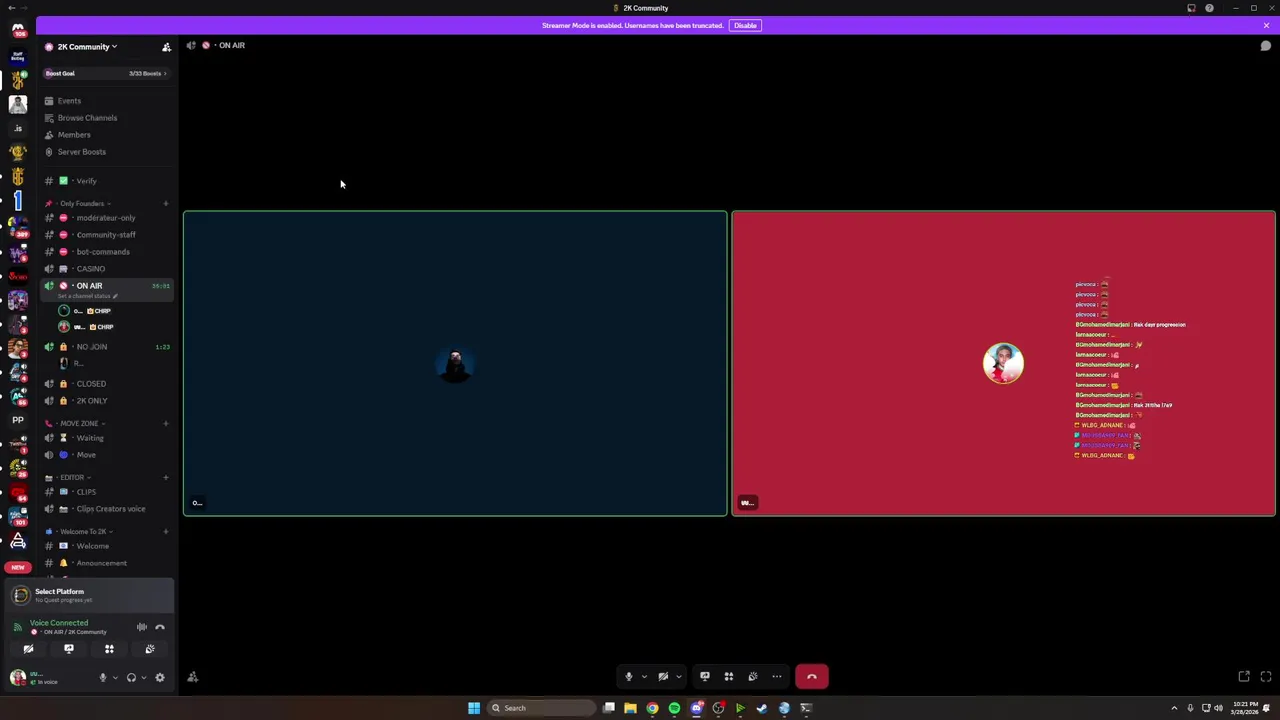
Task: Open the Boost Goal progress bar
Action: pos(106,73)
